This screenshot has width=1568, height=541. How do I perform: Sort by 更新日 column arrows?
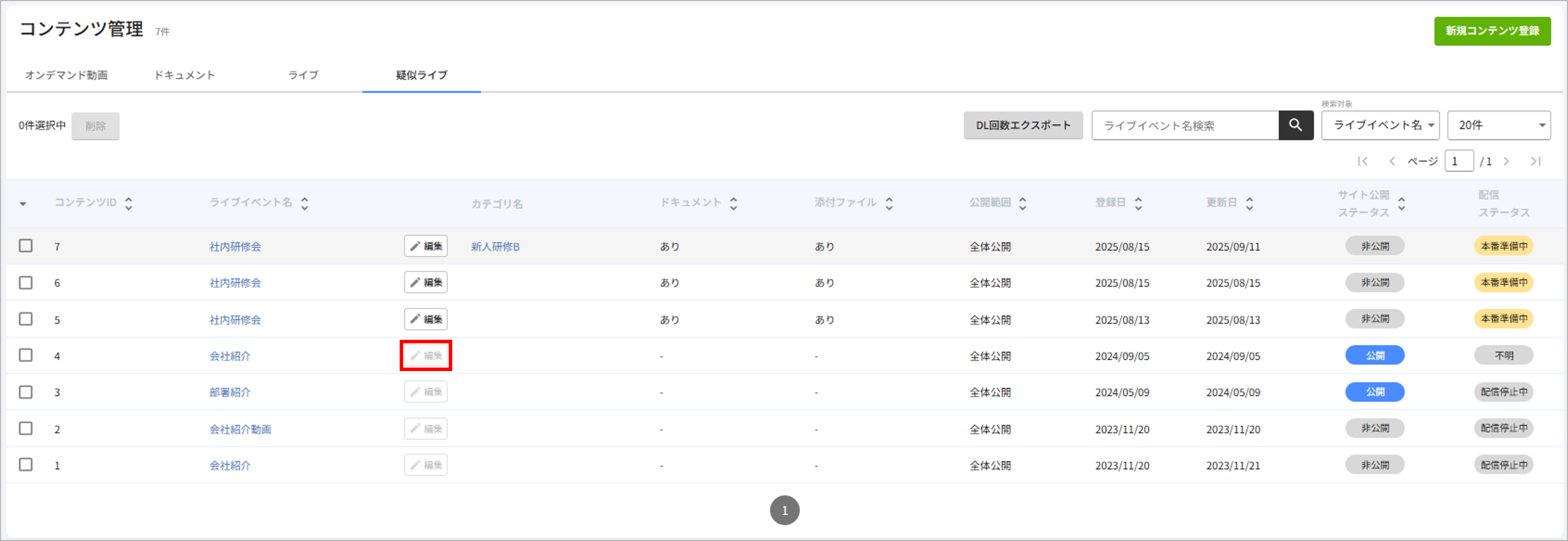(1250, 204)
